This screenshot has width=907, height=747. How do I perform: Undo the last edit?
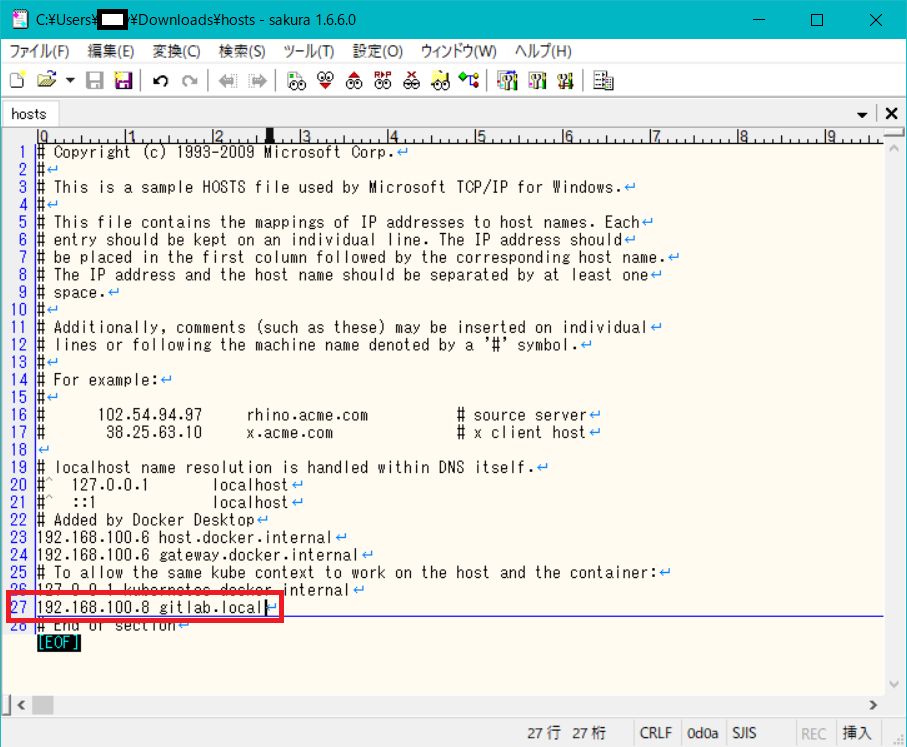pos(161,80)
